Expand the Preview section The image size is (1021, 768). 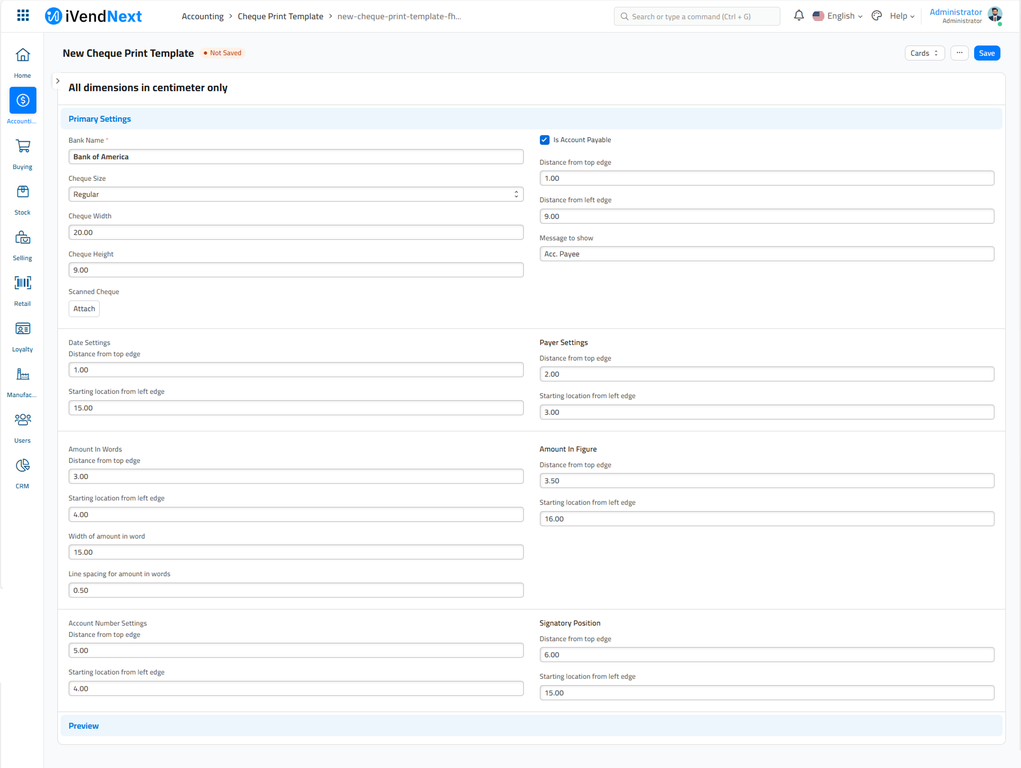click(84, 726)
